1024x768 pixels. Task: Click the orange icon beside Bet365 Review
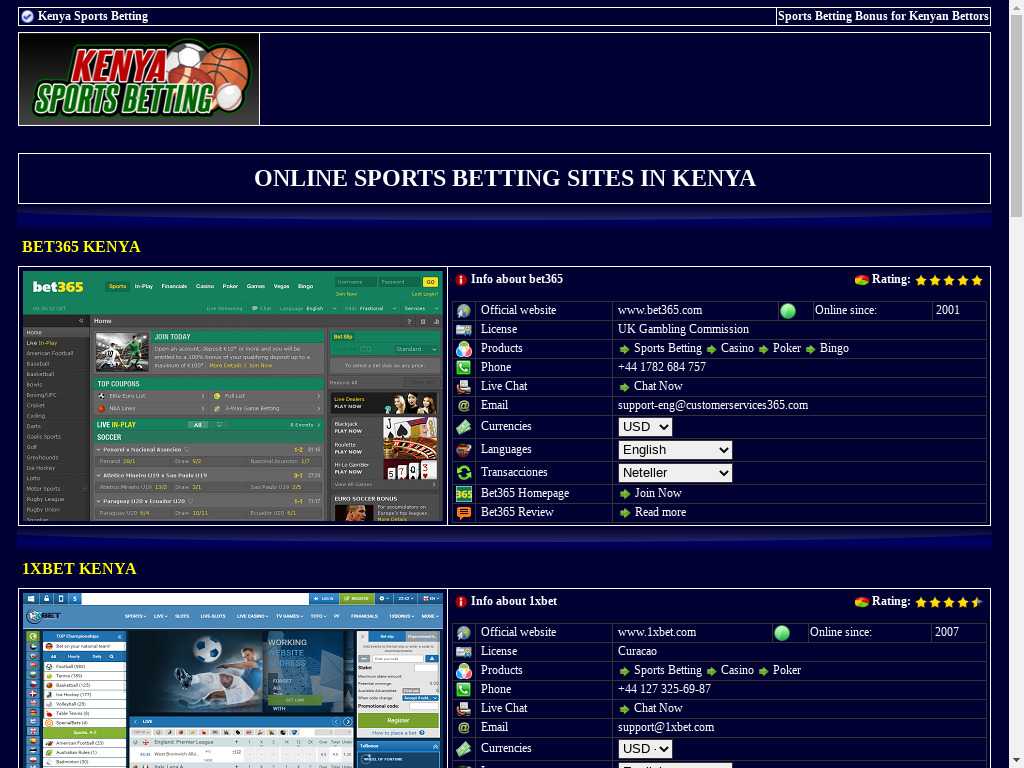pos(463,513)
